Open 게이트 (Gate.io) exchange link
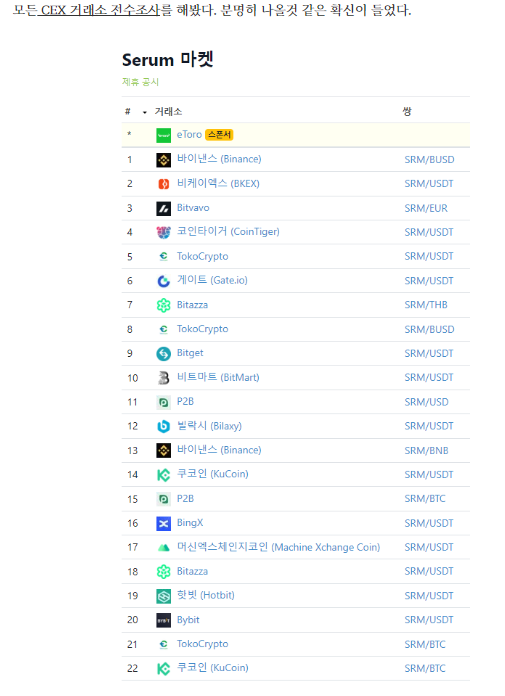Screen dimensions: 505x696 coord(212,280)
